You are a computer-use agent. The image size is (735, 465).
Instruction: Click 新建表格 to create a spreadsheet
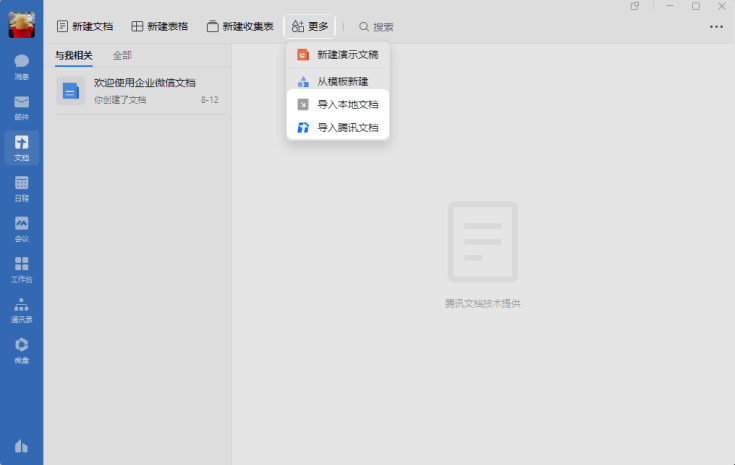tap(160, 27)
